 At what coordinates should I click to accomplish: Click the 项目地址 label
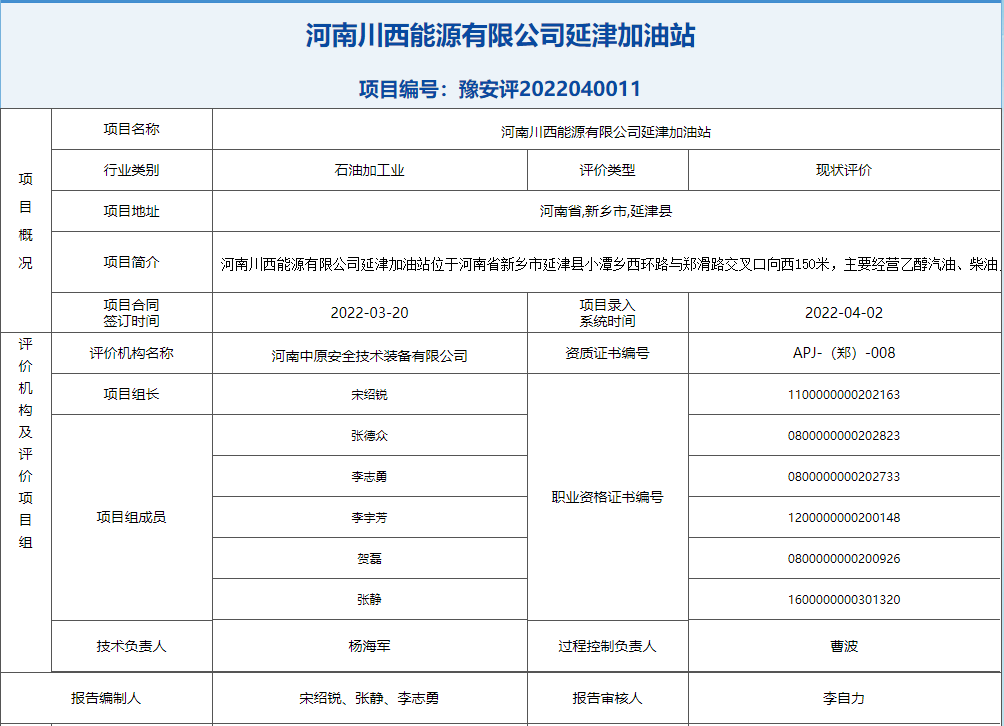[131, 211]
